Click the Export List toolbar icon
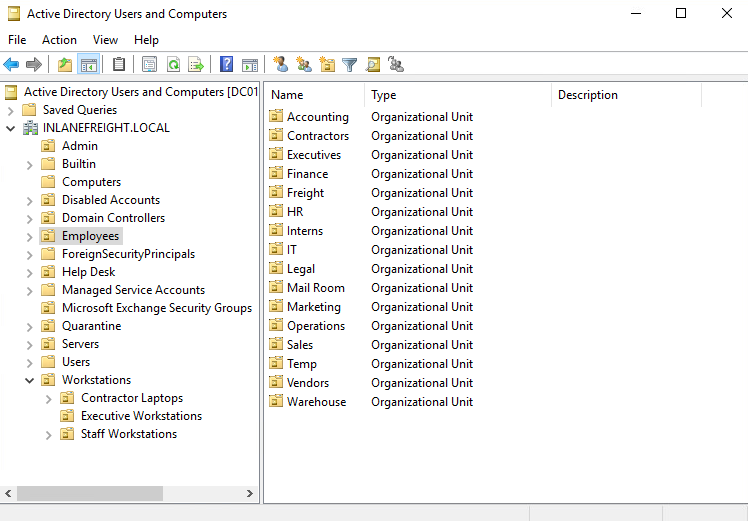 coord(196,65)
